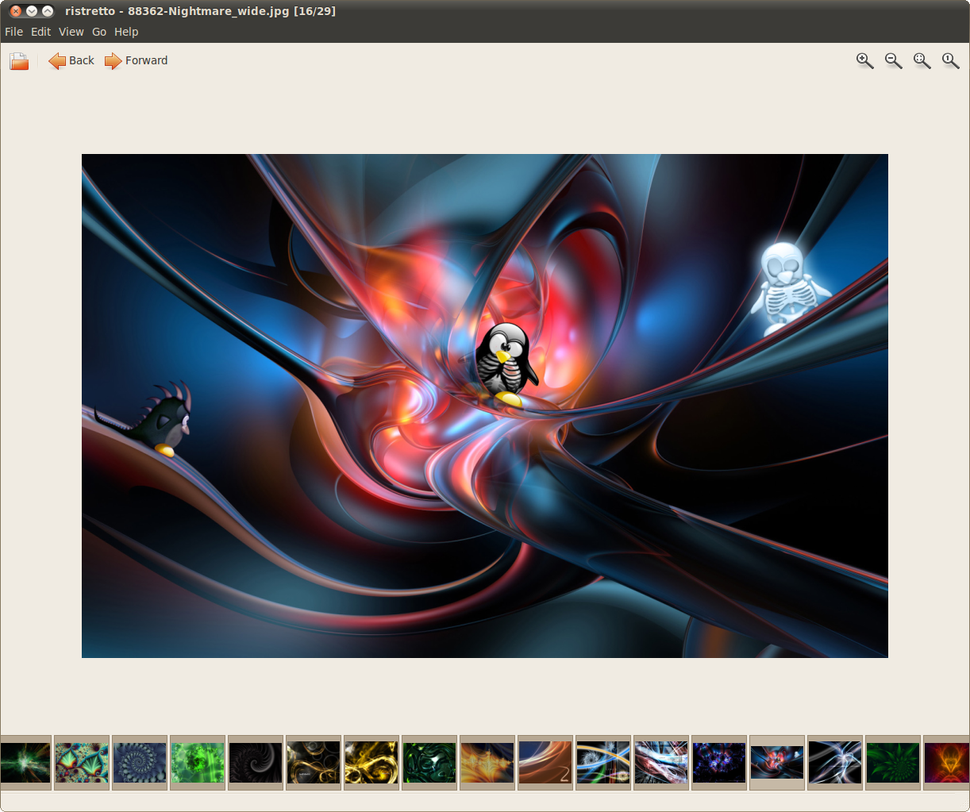
Task: Open the Help menu
Action: tap(126, 31)
